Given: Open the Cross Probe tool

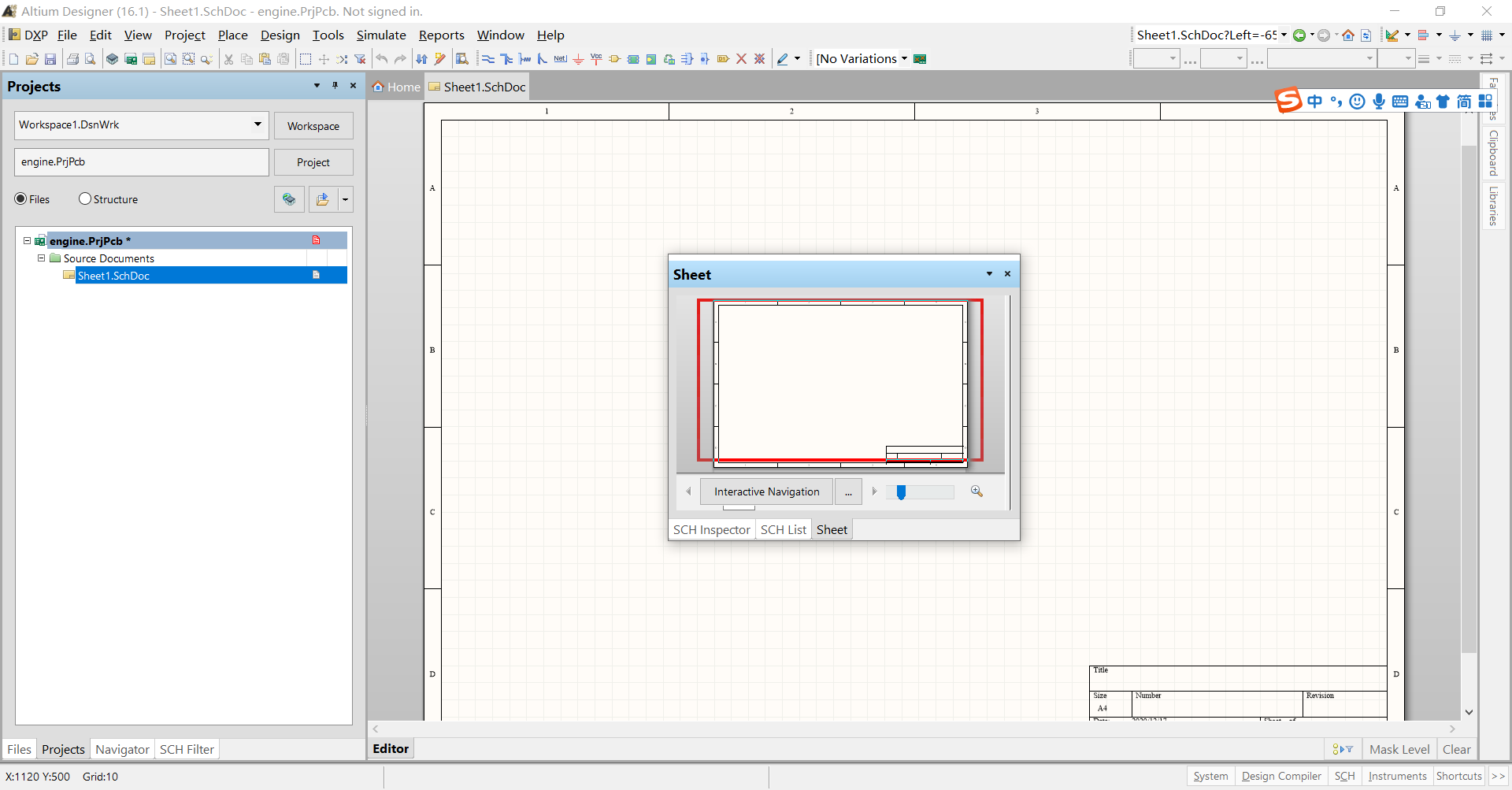Looking at the screenshot, I should click(x=439, y=58).
